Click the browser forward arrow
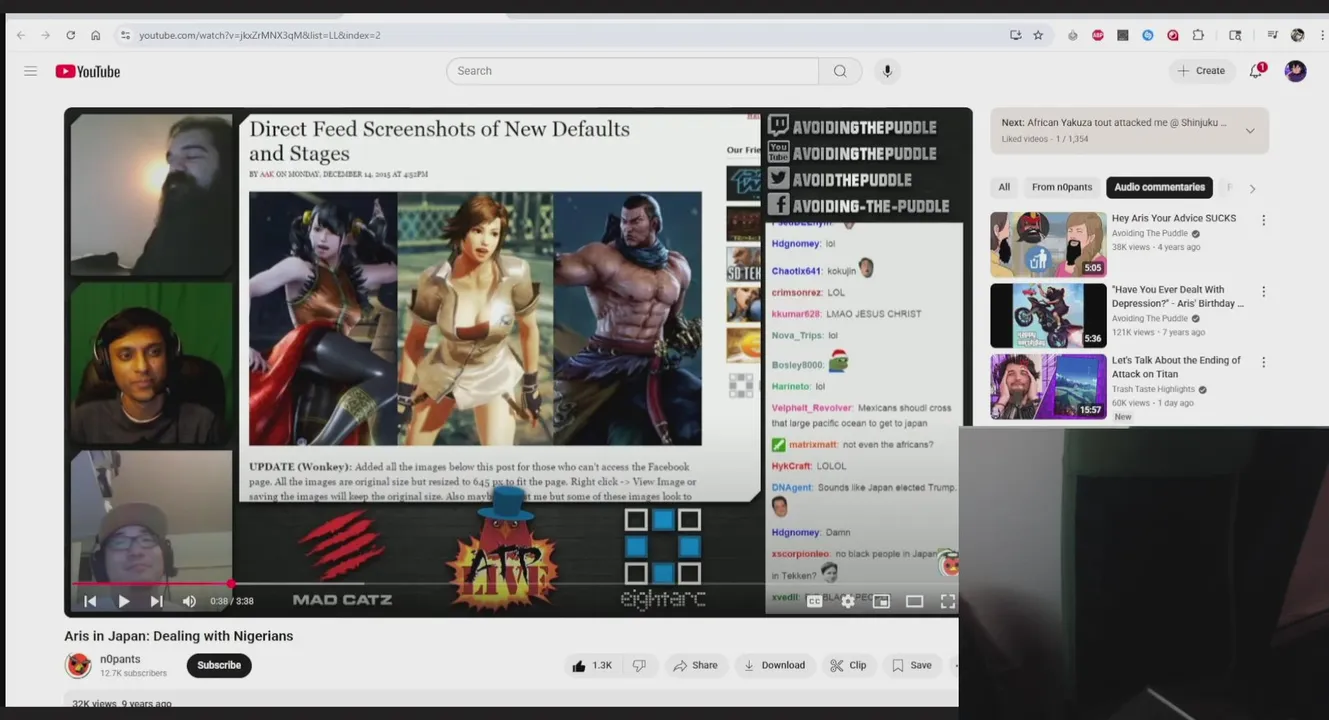The width and height of the screenshot is (1329, 720). (45, 35)
